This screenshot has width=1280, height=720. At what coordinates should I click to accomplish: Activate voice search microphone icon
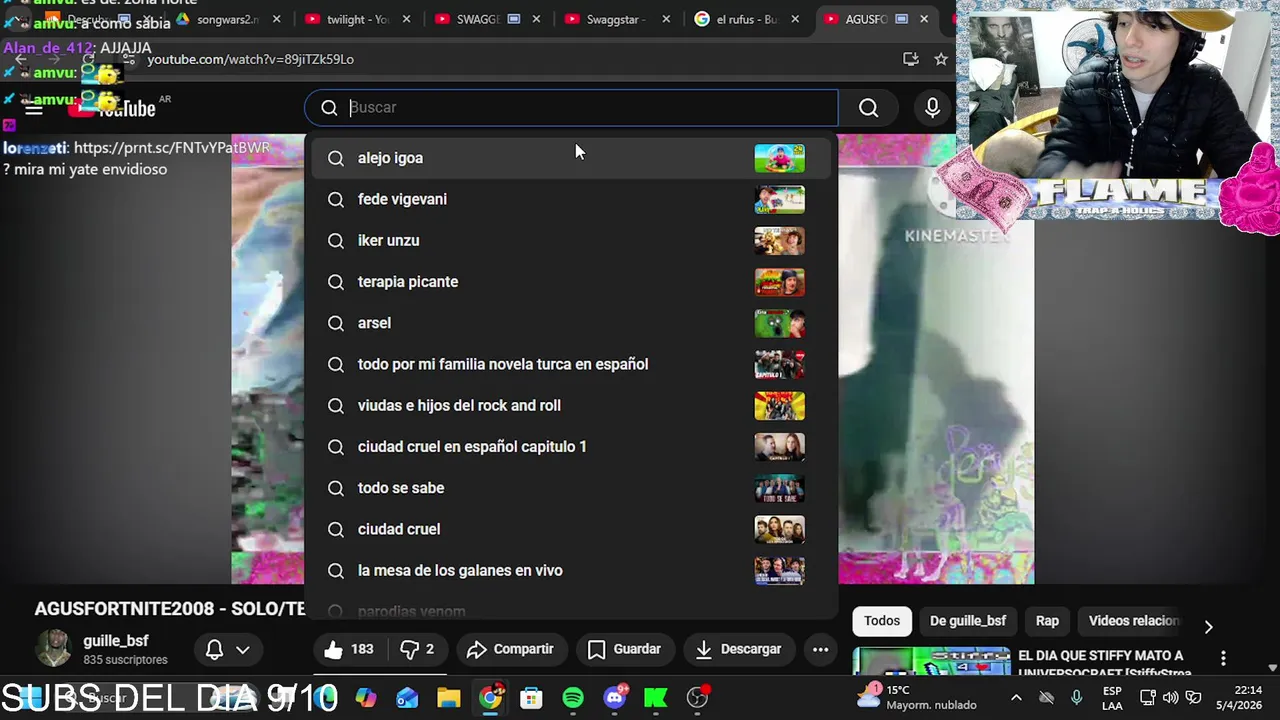point(932,108)
